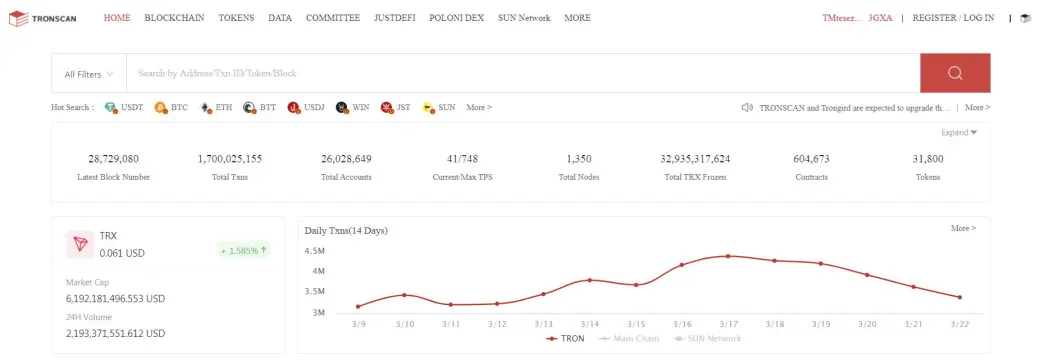Click Market Cap value 6,192,181,496.553 USD

point(115,298)
